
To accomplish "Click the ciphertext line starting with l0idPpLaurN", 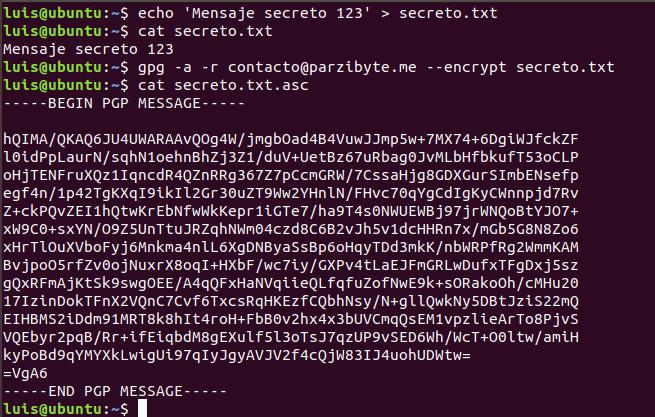I will coord(291,157).
